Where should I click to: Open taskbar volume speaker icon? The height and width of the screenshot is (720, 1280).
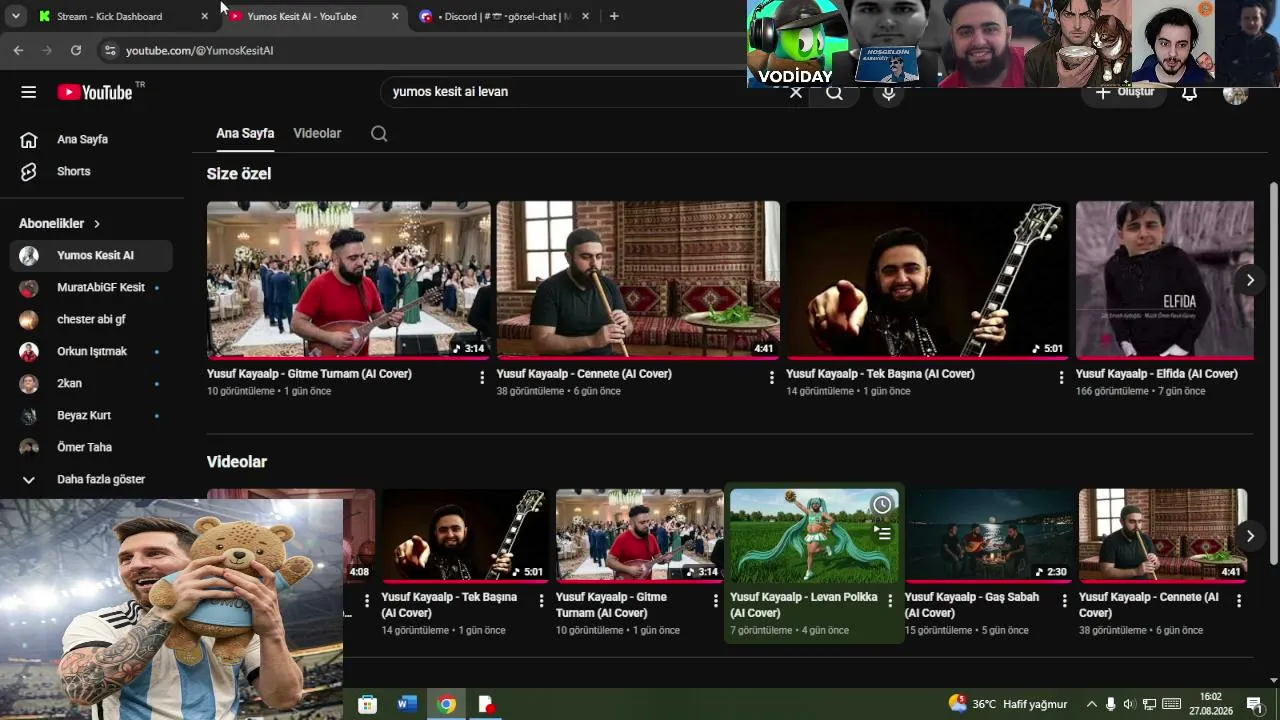1129,704
